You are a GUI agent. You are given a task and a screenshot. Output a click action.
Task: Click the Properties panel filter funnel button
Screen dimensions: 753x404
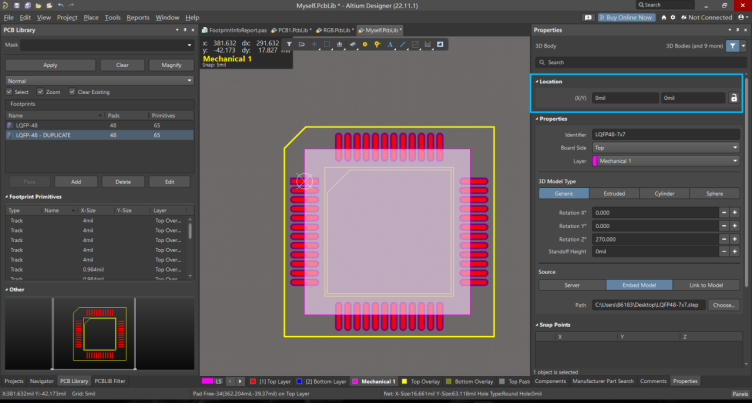[732, 46]
